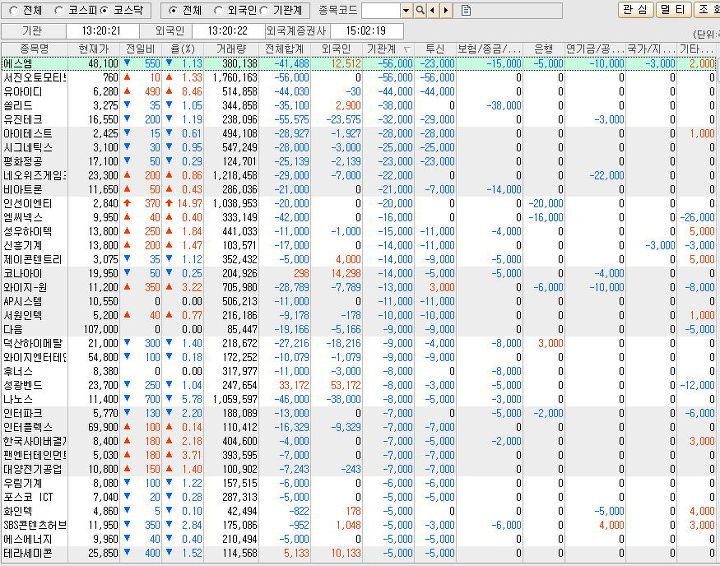Click the 기관 time label
This screenshot has height=566, width=720.
pyautogui.click(x=32, y=31)
